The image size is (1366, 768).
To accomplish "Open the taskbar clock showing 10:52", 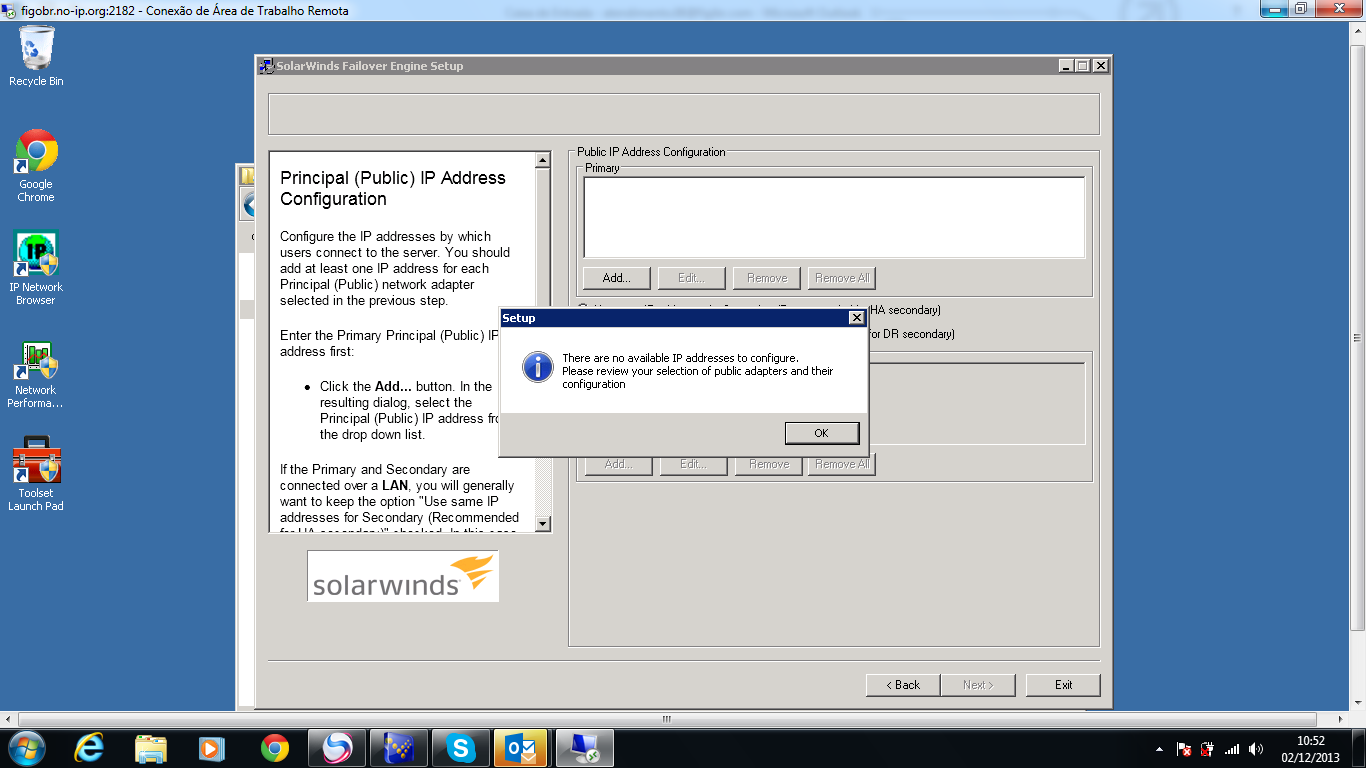I will pos(1310,749).
